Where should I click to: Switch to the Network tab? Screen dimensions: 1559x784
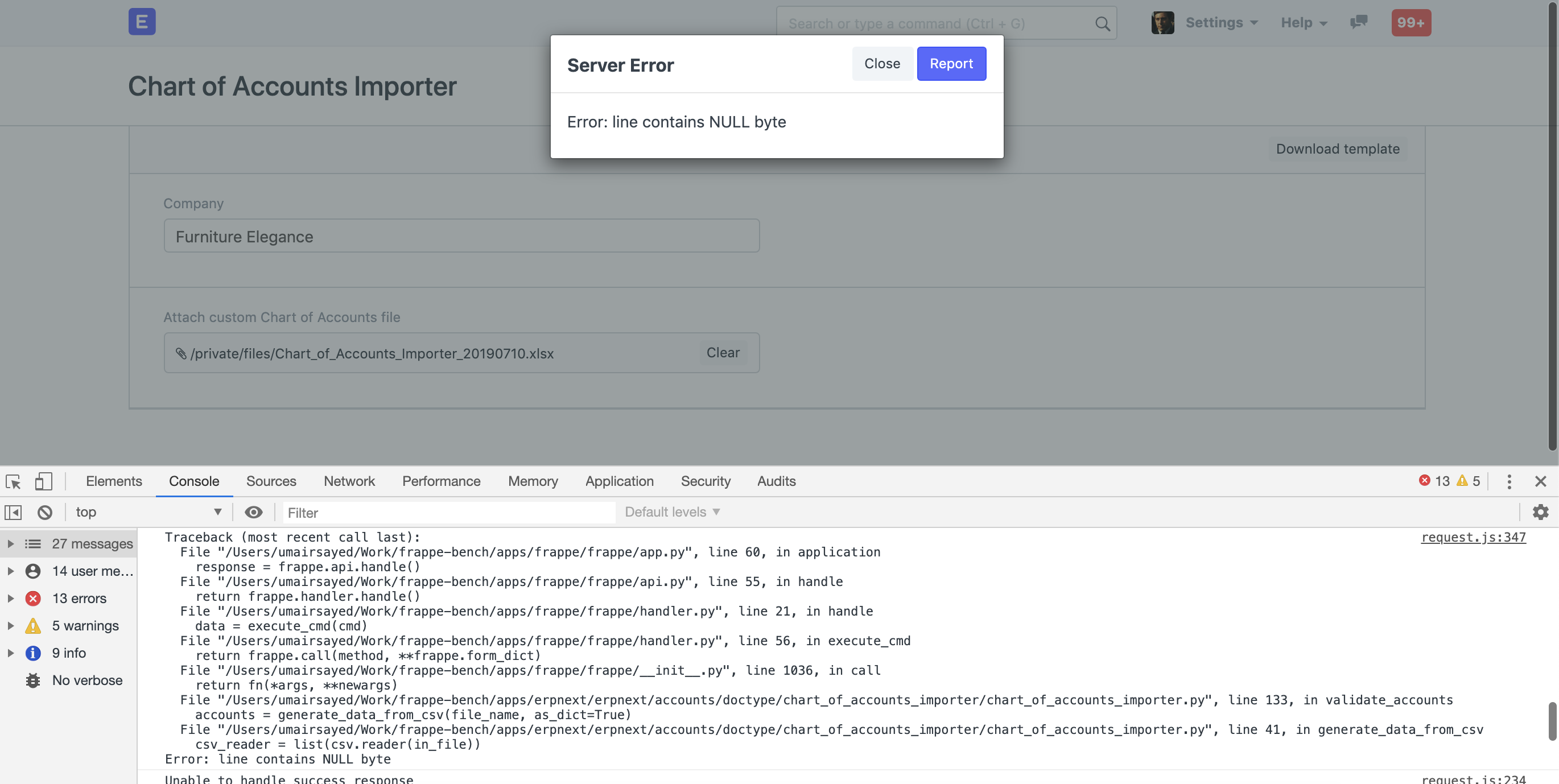pos(349,481)
